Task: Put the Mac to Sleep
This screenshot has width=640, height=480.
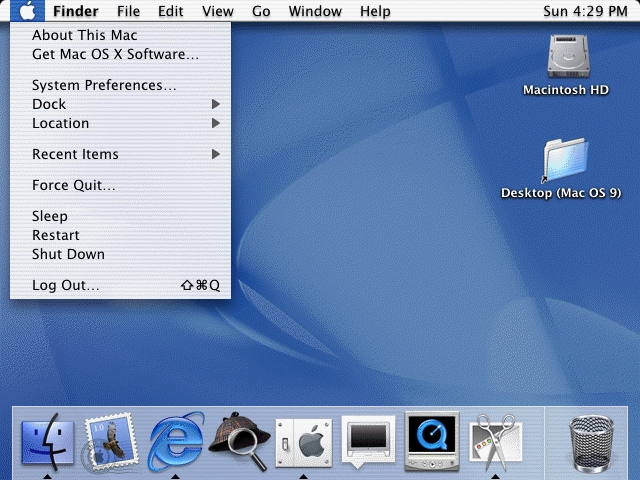Action: [120, 216]
